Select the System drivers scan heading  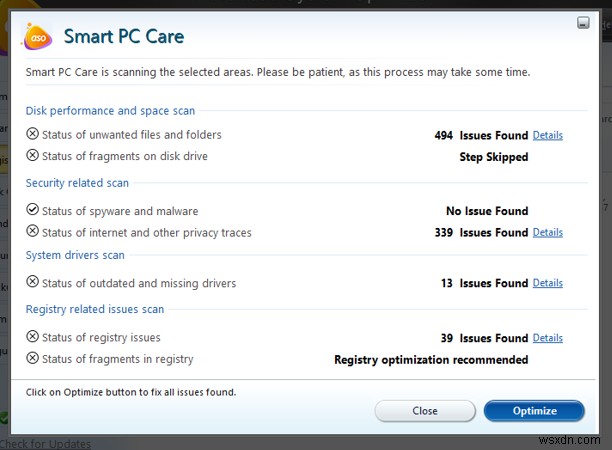click(x=75, y=255)
